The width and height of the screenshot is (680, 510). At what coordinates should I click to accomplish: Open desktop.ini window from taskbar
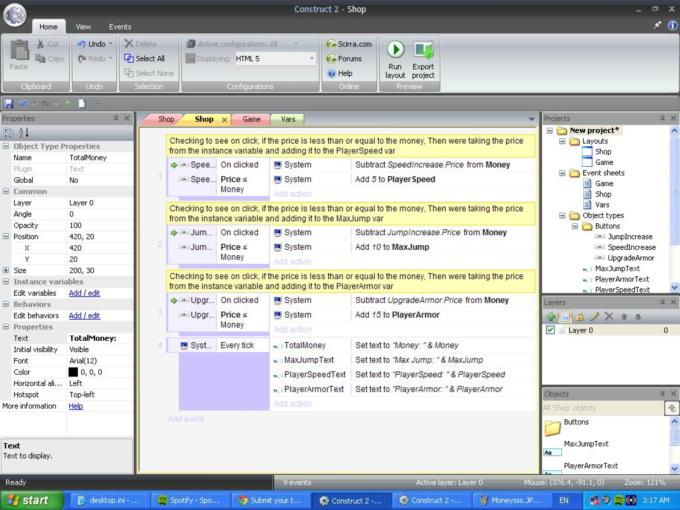tap(110, 500)
